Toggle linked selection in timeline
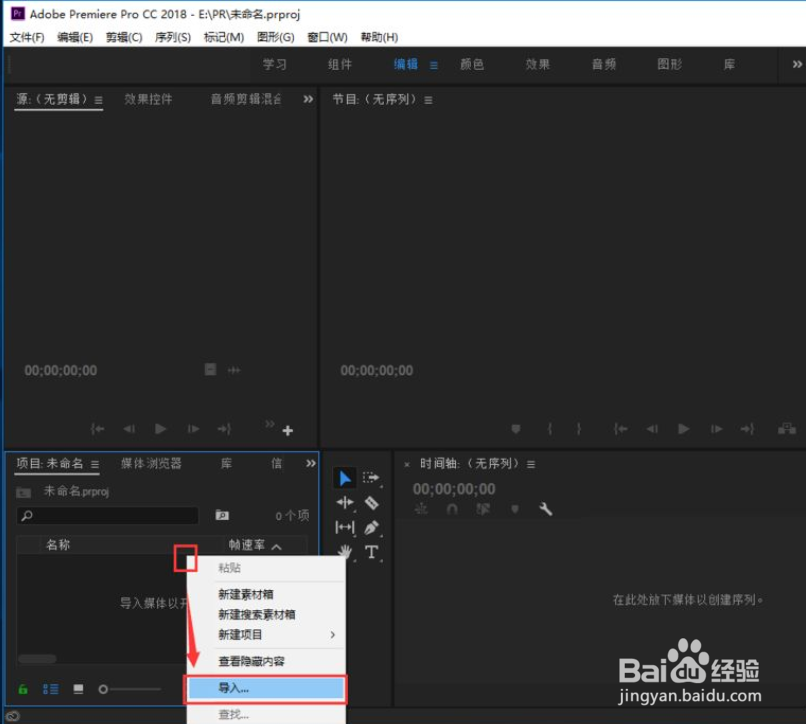Viewport: 806px width, 724px height. coord(483,509)
